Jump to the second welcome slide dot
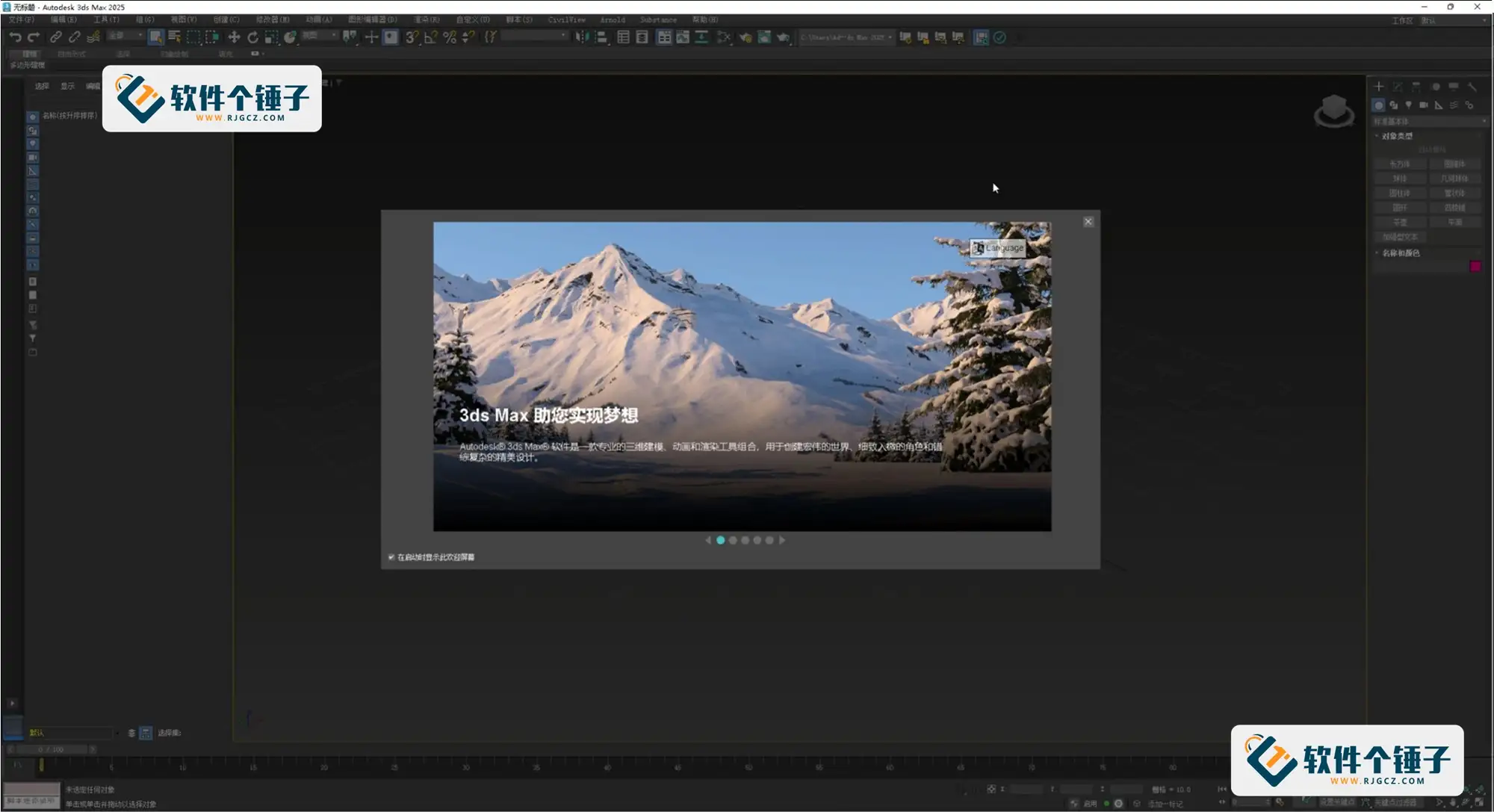The height and width of the screenshot is (812, 1494). click(x=733, y=540)
